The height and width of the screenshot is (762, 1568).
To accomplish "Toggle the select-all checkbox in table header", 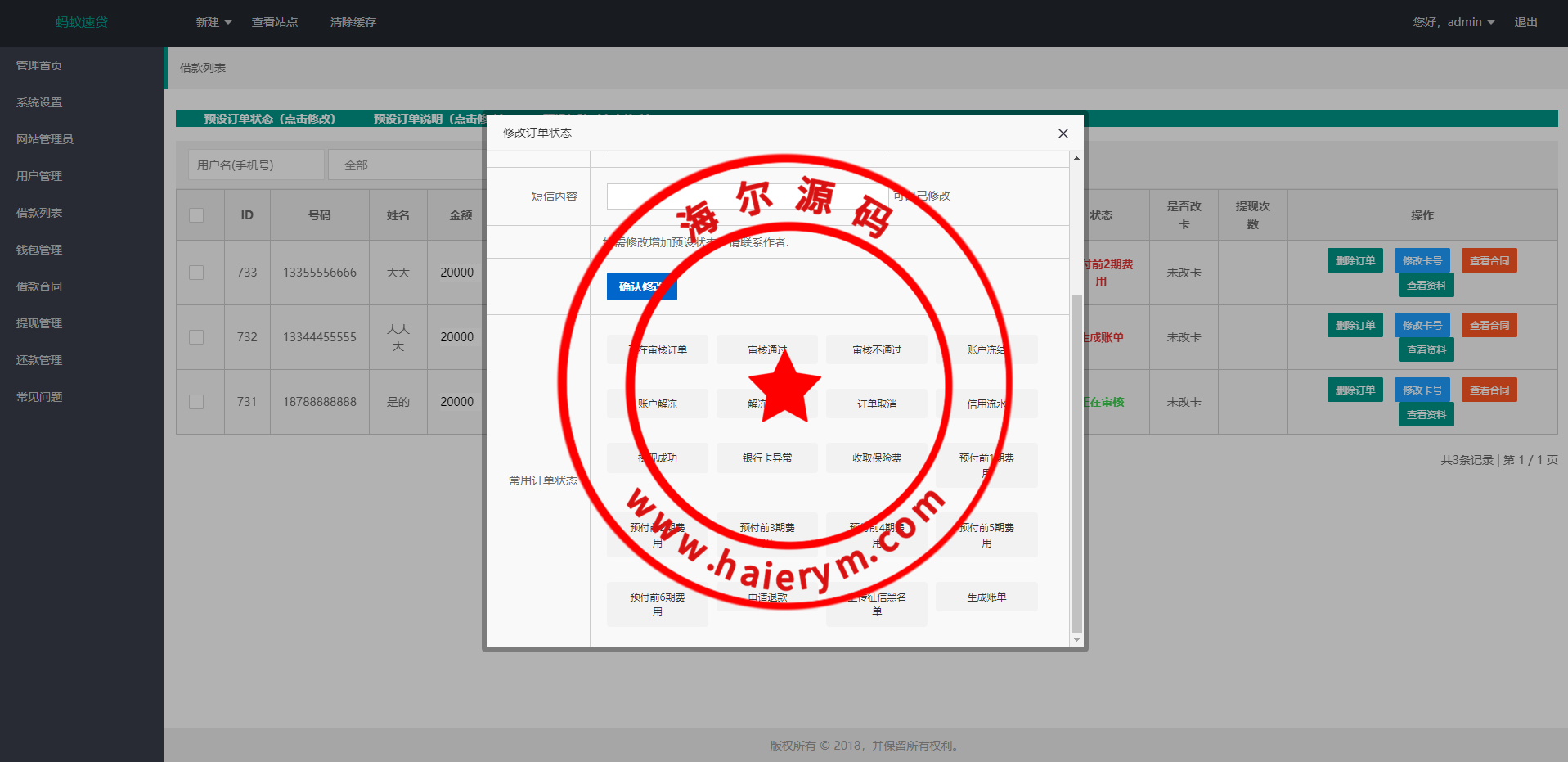I will click(196, 215).
